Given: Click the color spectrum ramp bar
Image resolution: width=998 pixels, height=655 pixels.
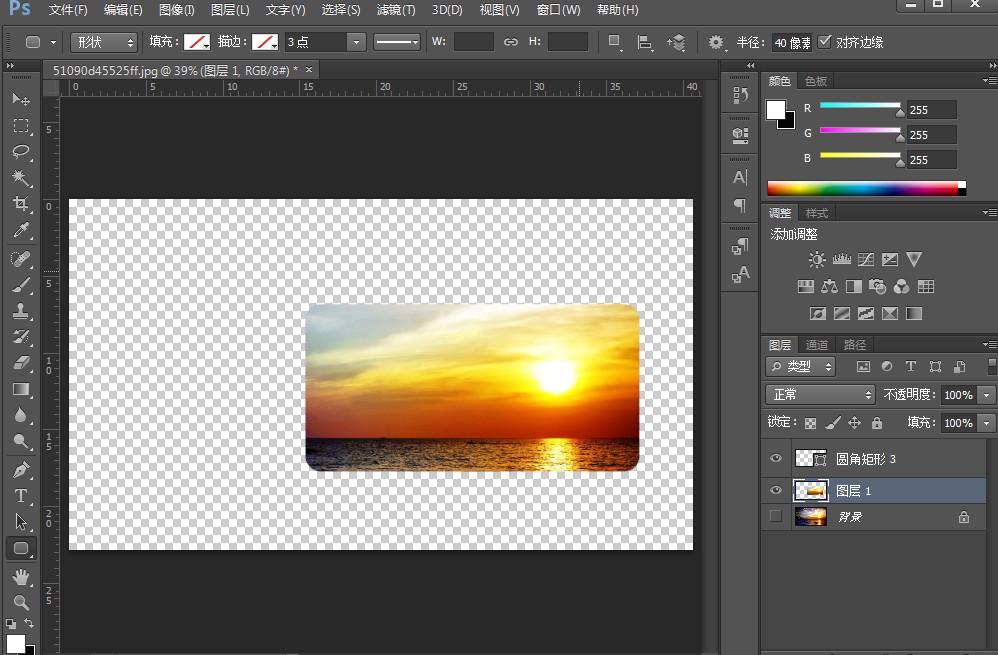Looking at the screenshot, I should 866,188.
